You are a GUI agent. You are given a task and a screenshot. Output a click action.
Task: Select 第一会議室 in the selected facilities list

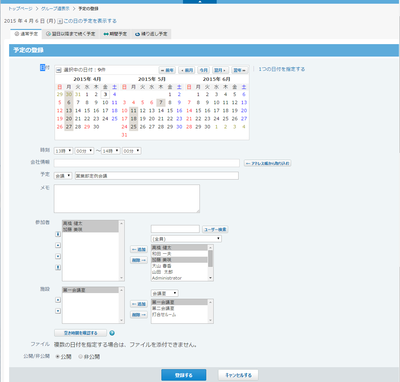point(90,290)
